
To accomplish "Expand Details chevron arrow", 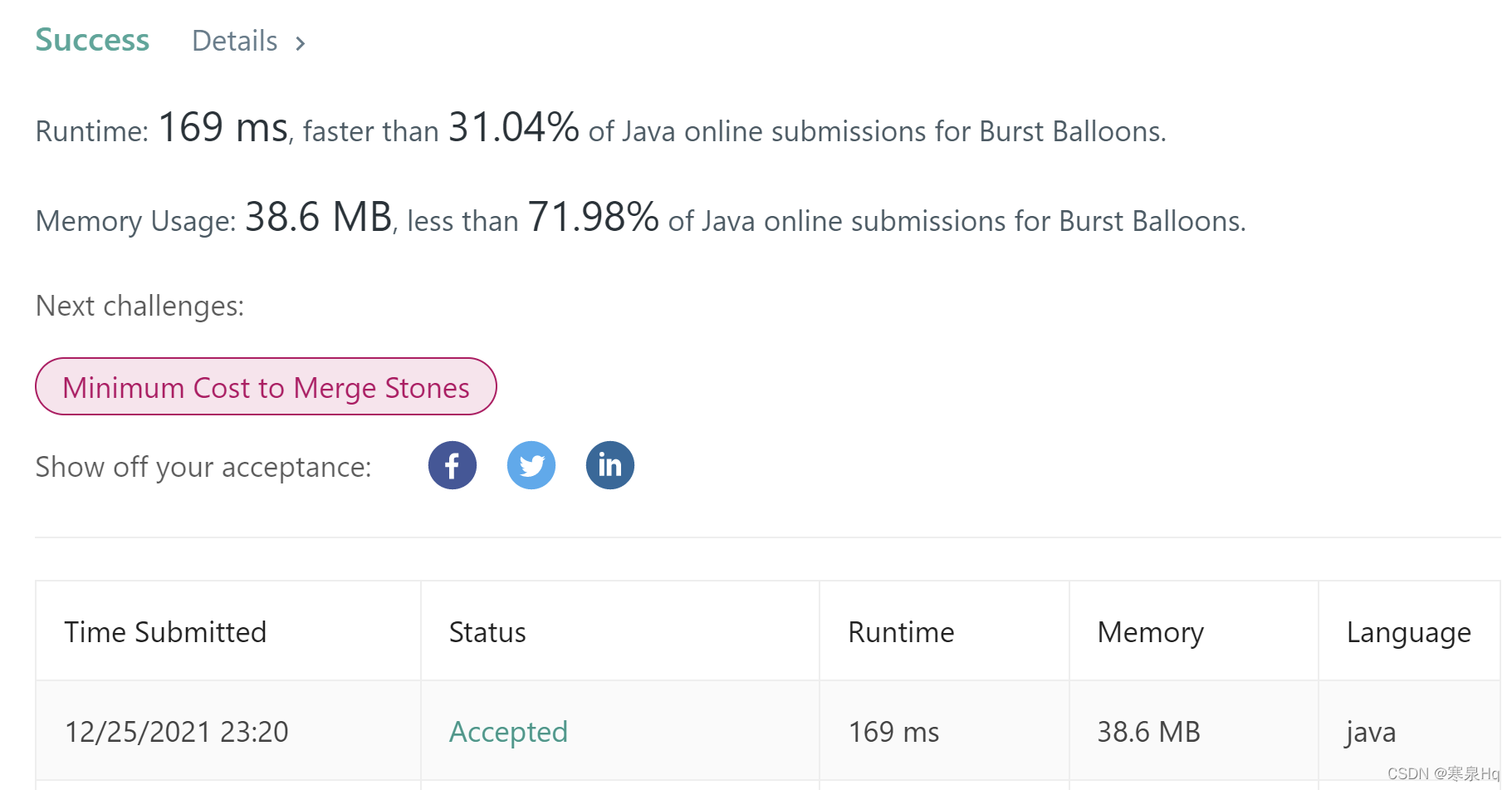I will click(x=301, y=42).
